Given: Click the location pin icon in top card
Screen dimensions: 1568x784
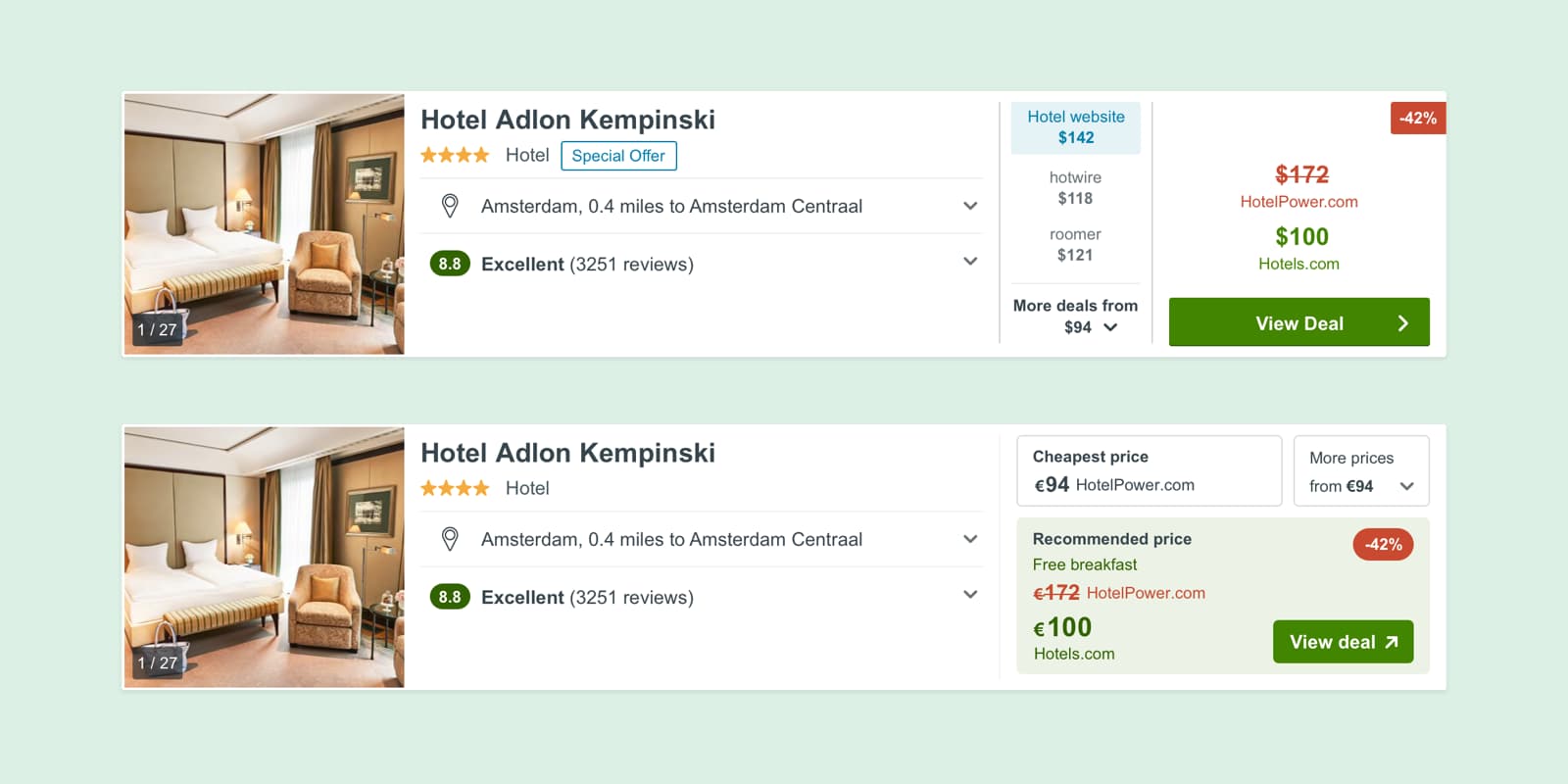Looking at the screenshot, I should (x=450, y=206).
